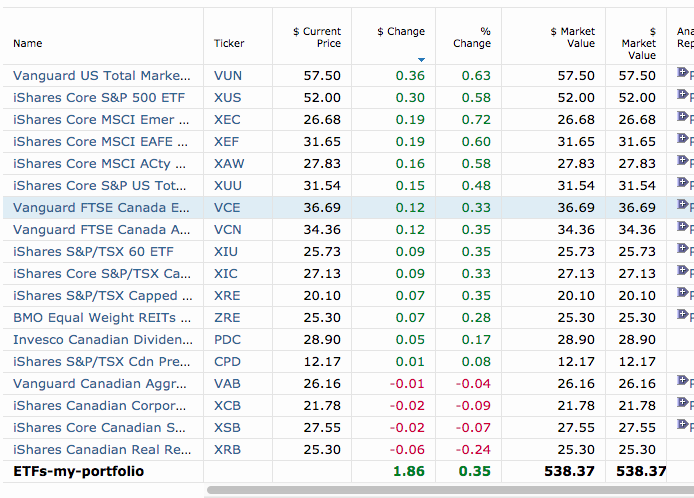
Task: Open analyst report icon for XUS row
Action: (x=683, y=96)
